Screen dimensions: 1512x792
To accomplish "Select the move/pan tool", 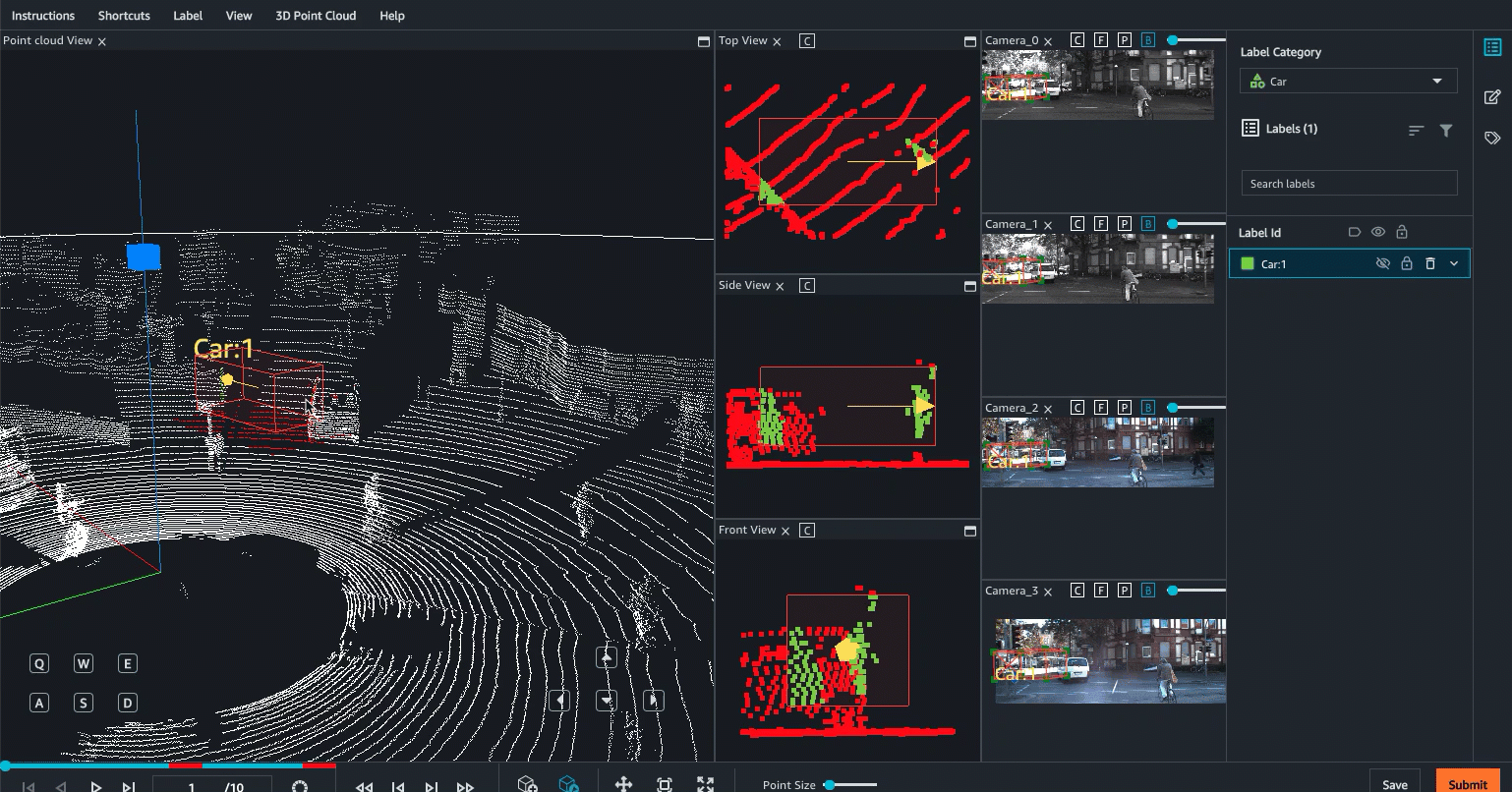I will pyautogui.click(x=623, y=784).
